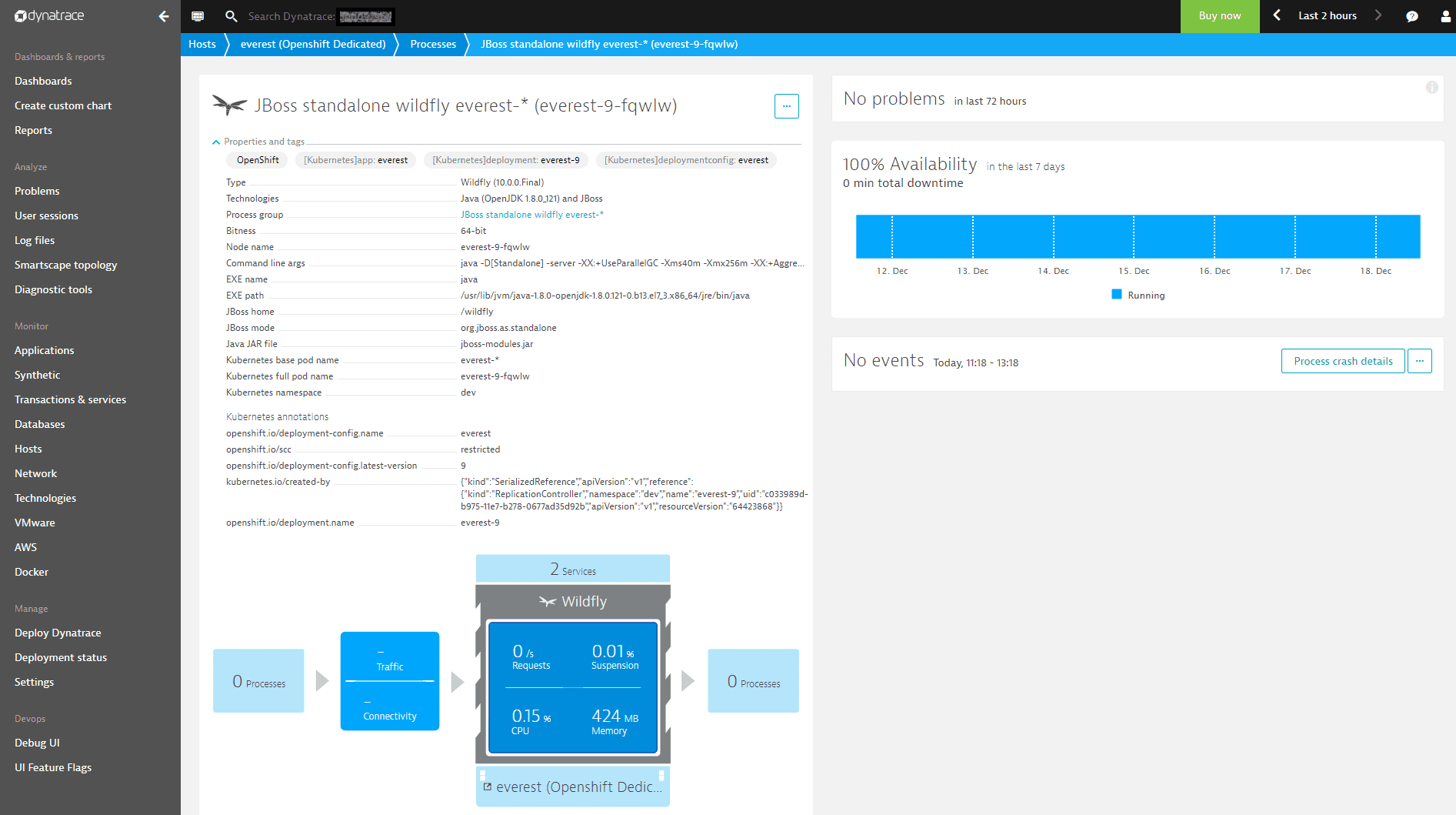Open User sessions
Image resolution: width=1456 pixels, height=815 pixels.
click(x=46, y=215)
